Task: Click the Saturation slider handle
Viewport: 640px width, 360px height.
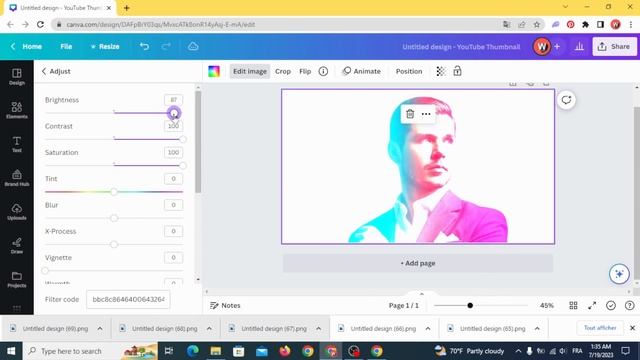Action: click(x=183, y=165)
